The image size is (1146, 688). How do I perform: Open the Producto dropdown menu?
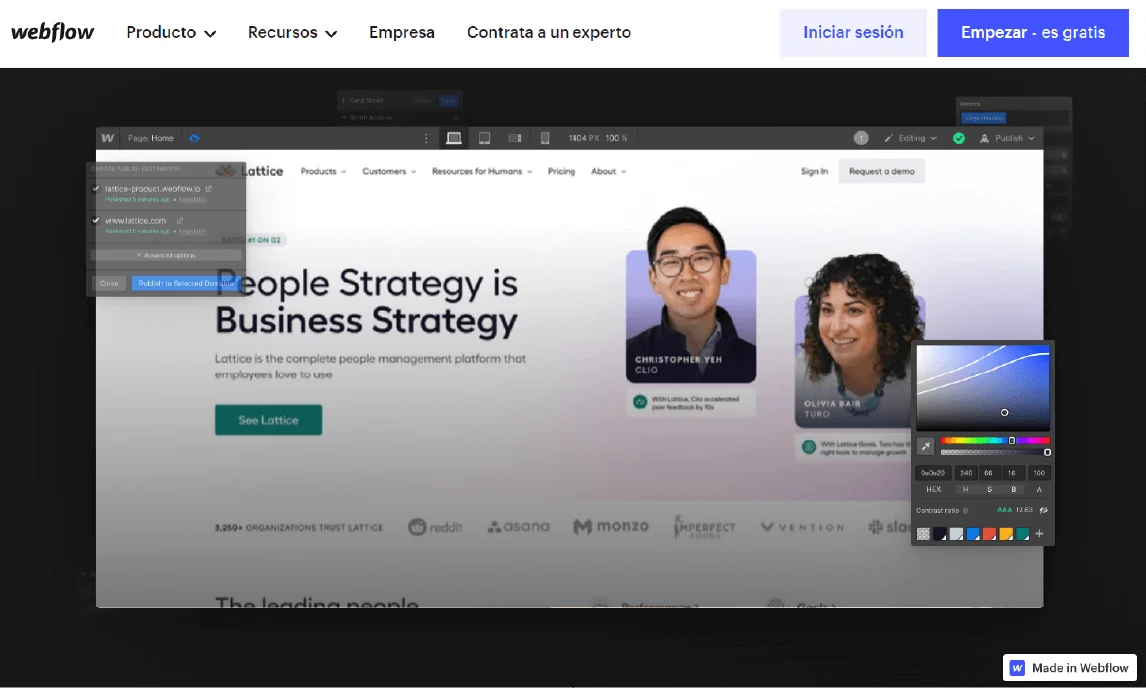[x=171, y=32]
